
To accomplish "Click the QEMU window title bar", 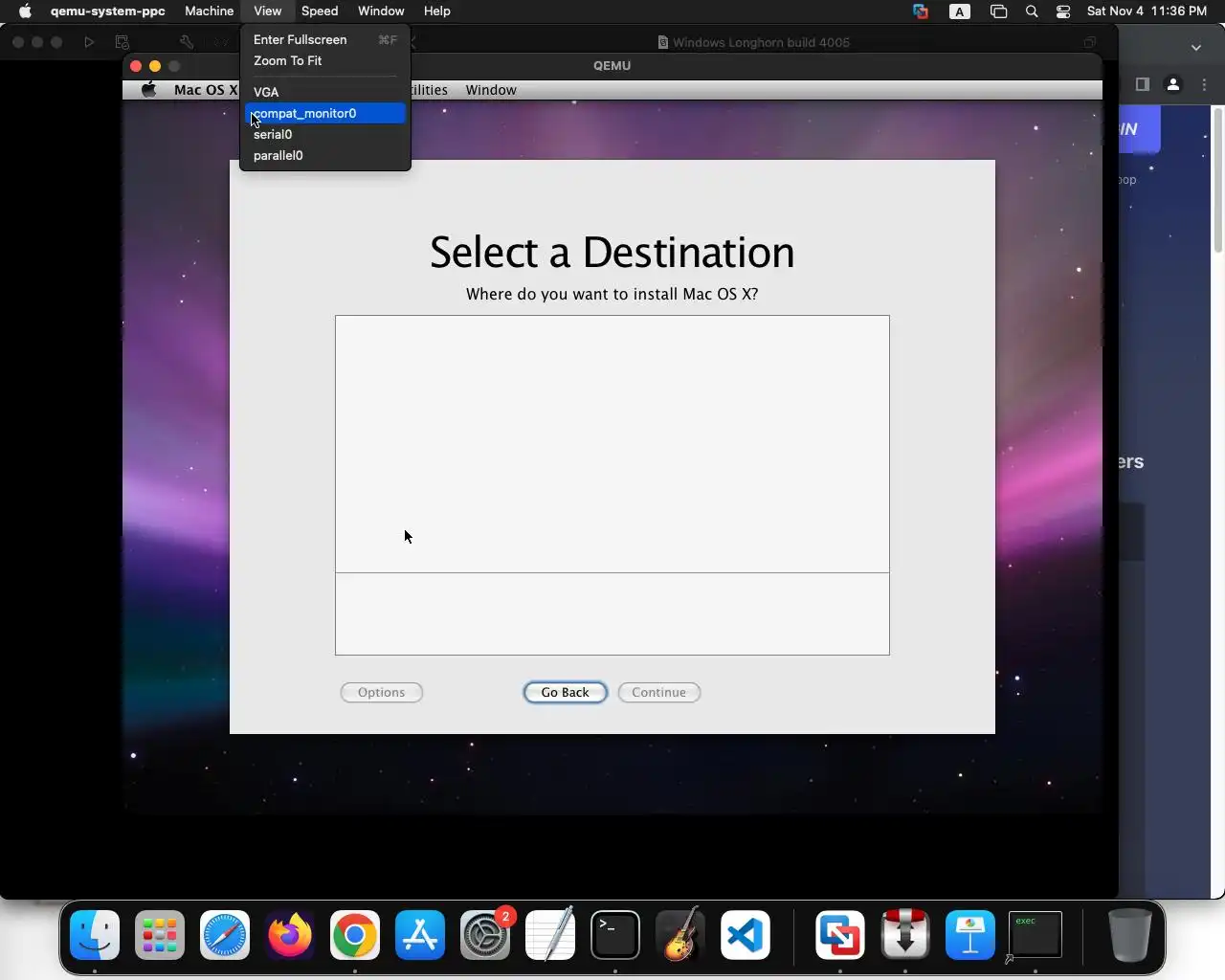I will [612, 65].
